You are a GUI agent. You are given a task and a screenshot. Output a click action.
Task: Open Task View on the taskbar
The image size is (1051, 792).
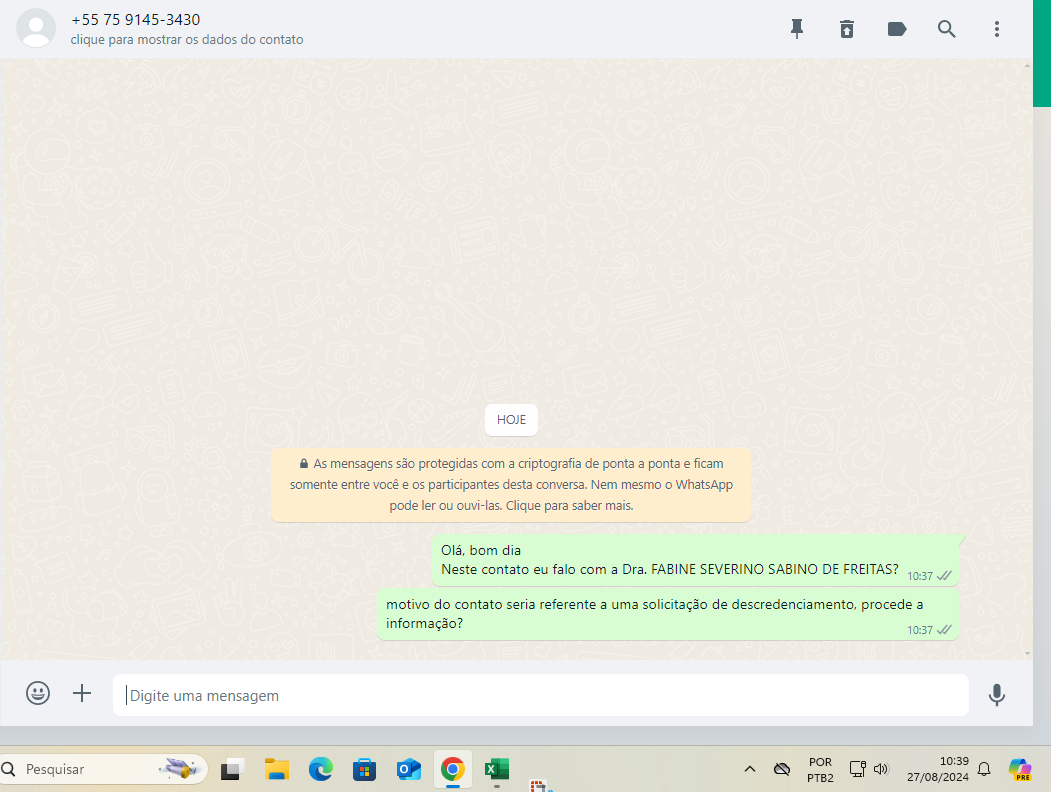(231, 769)
